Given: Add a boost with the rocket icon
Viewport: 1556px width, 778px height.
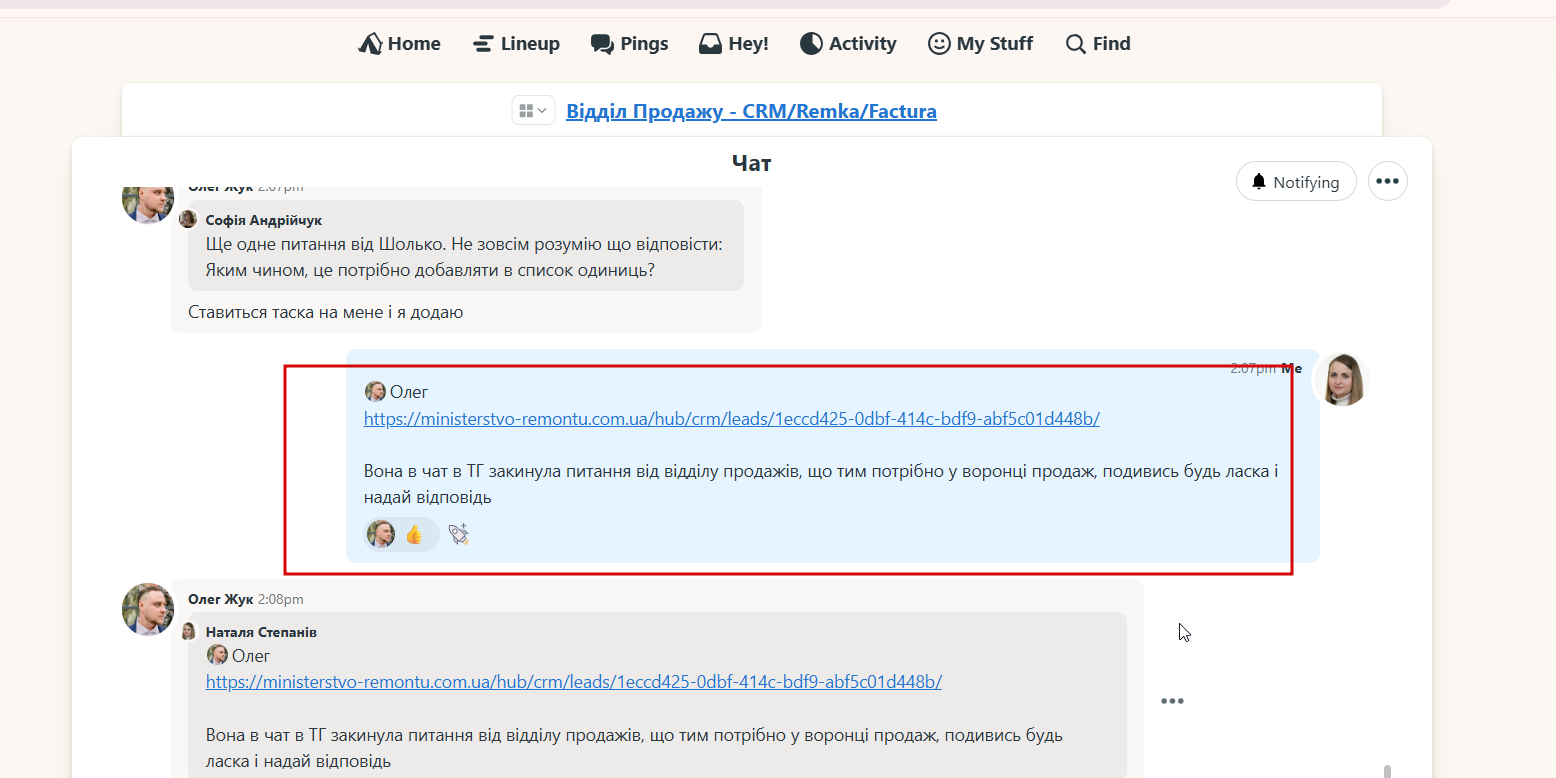Looking at the screenshot, I should tap(459, 534).
